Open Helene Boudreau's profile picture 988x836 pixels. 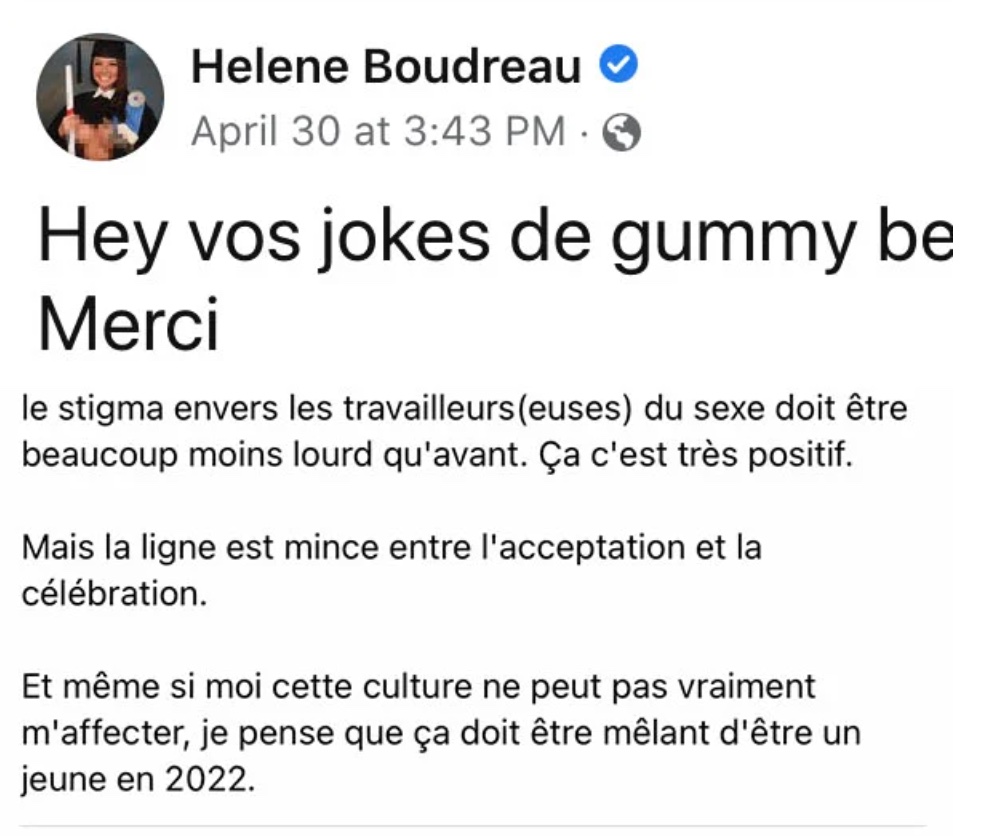(100, 96)
